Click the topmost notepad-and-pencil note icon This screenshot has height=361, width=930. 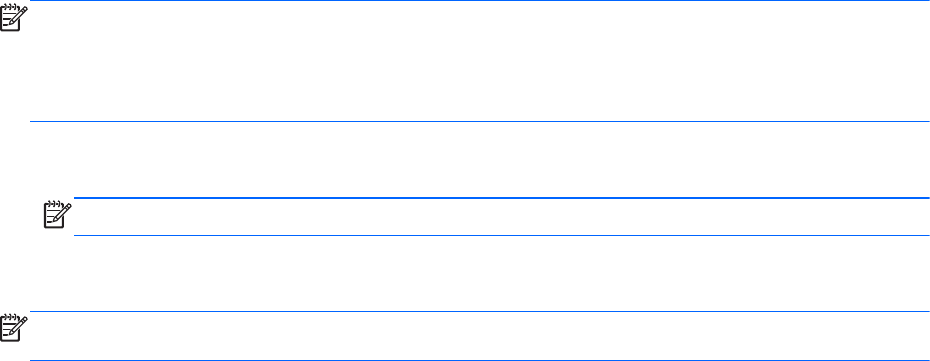(14, 19)
